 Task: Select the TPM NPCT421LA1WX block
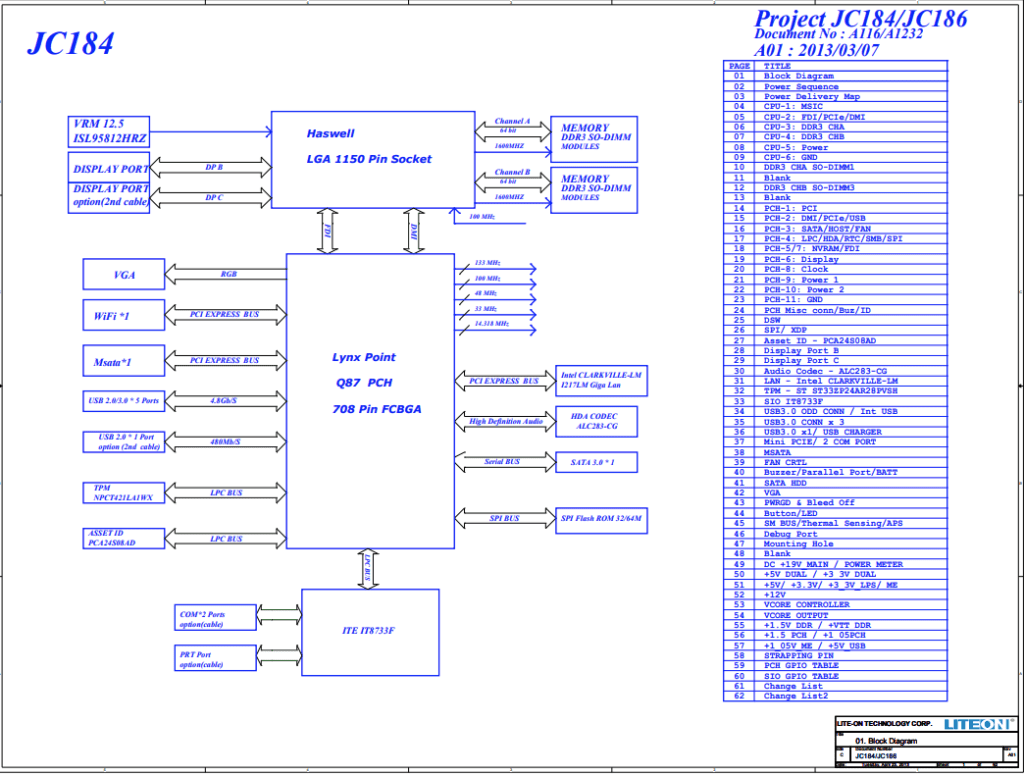click(x=123, y=493)
